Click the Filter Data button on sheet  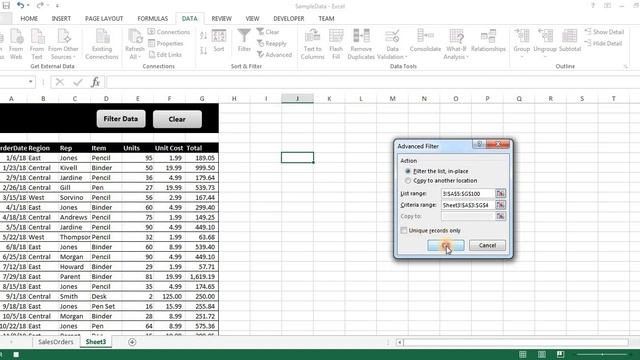(x=121, y=119)
